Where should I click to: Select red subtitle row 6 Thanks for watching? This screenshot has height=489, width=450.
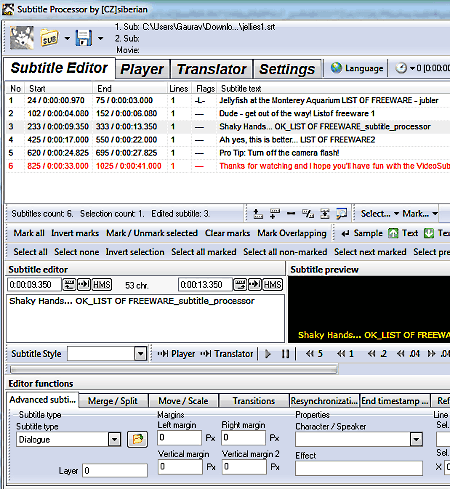228,166
